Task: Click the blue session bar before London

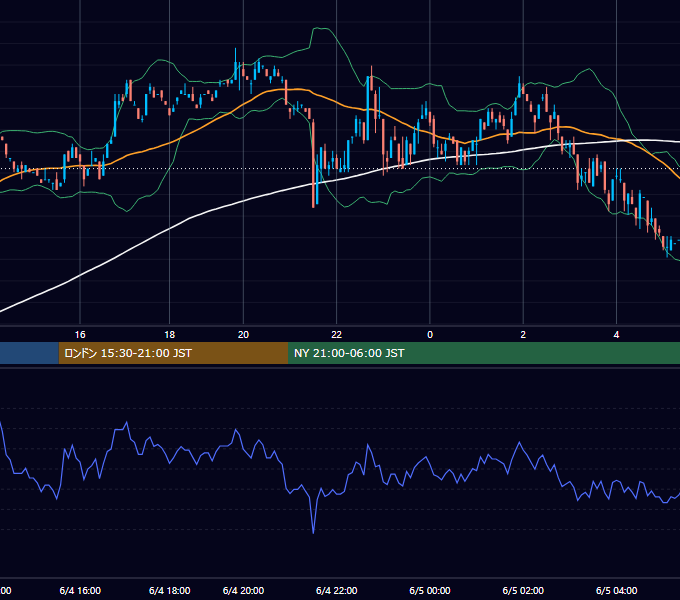Action: click(29, 353)
